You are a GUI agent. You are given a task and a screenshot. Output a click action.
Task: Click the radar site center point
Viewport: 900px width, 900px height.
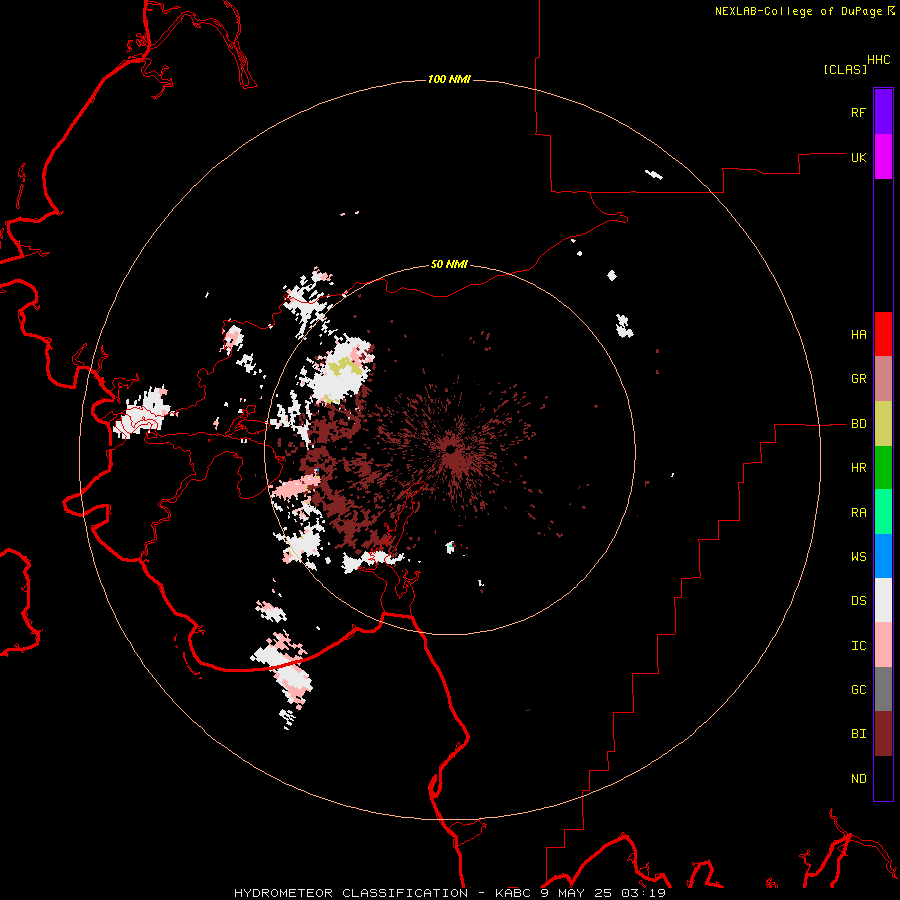pyautogui.click(x=451, y=449)
